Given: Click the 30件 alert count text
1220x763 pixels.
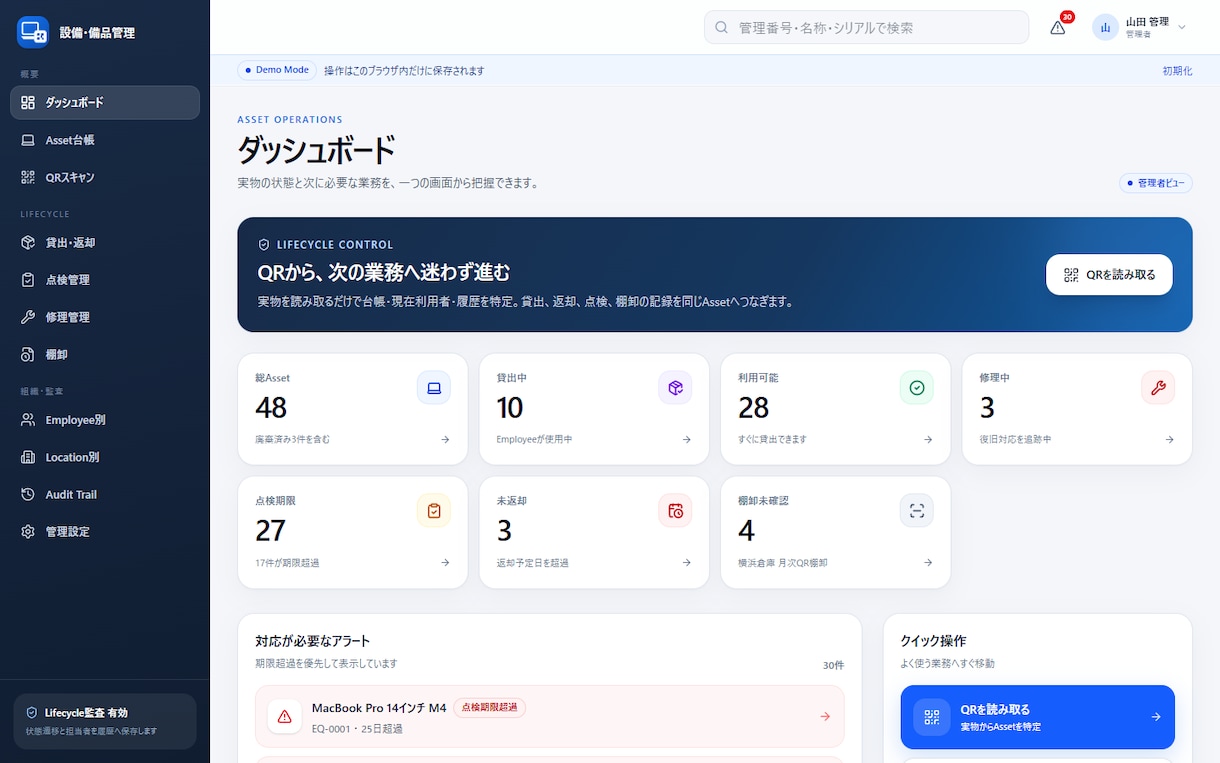Looking at the screenshot, I should tap(833, 665).
